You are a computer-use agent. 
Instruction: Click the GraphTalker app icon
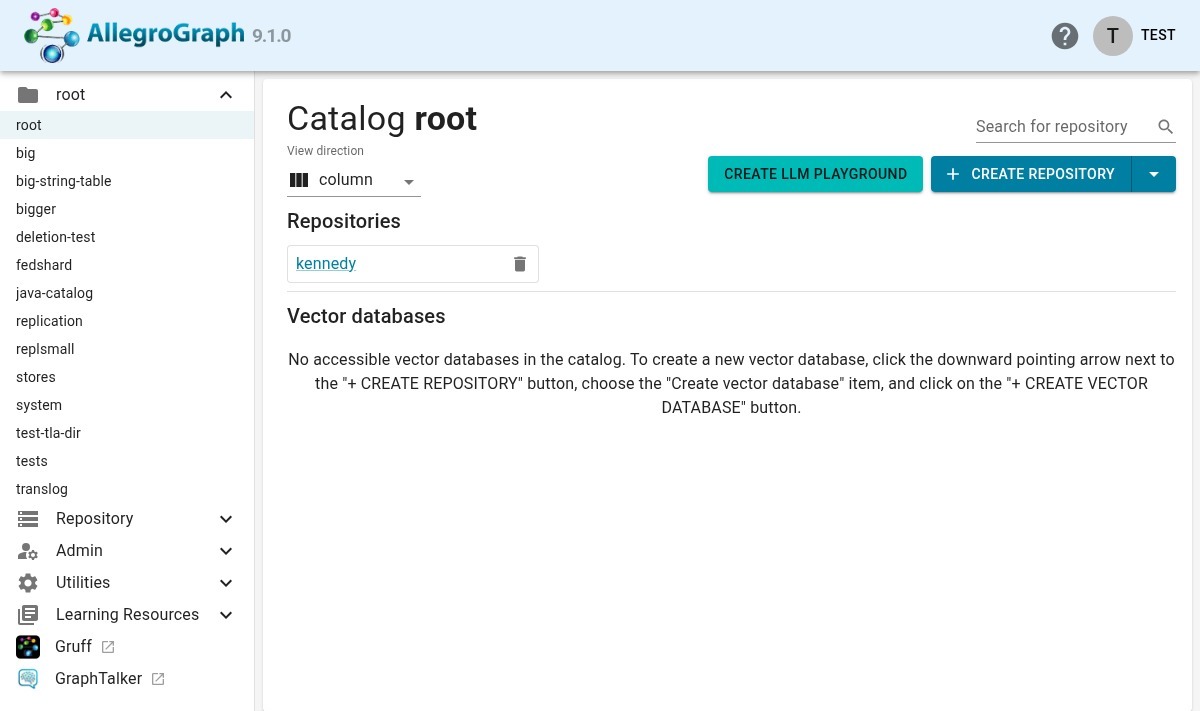point(28,679)
